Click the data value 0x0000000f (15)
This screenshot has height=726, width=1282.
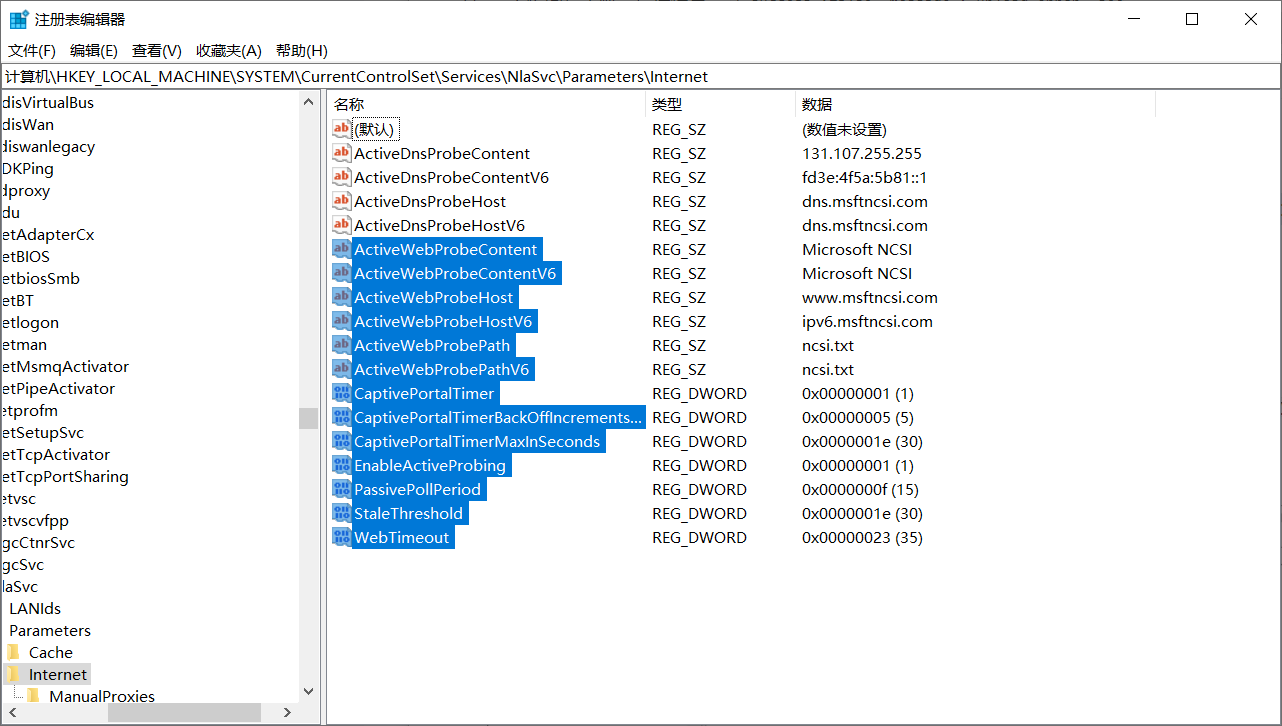pos(860,489)
